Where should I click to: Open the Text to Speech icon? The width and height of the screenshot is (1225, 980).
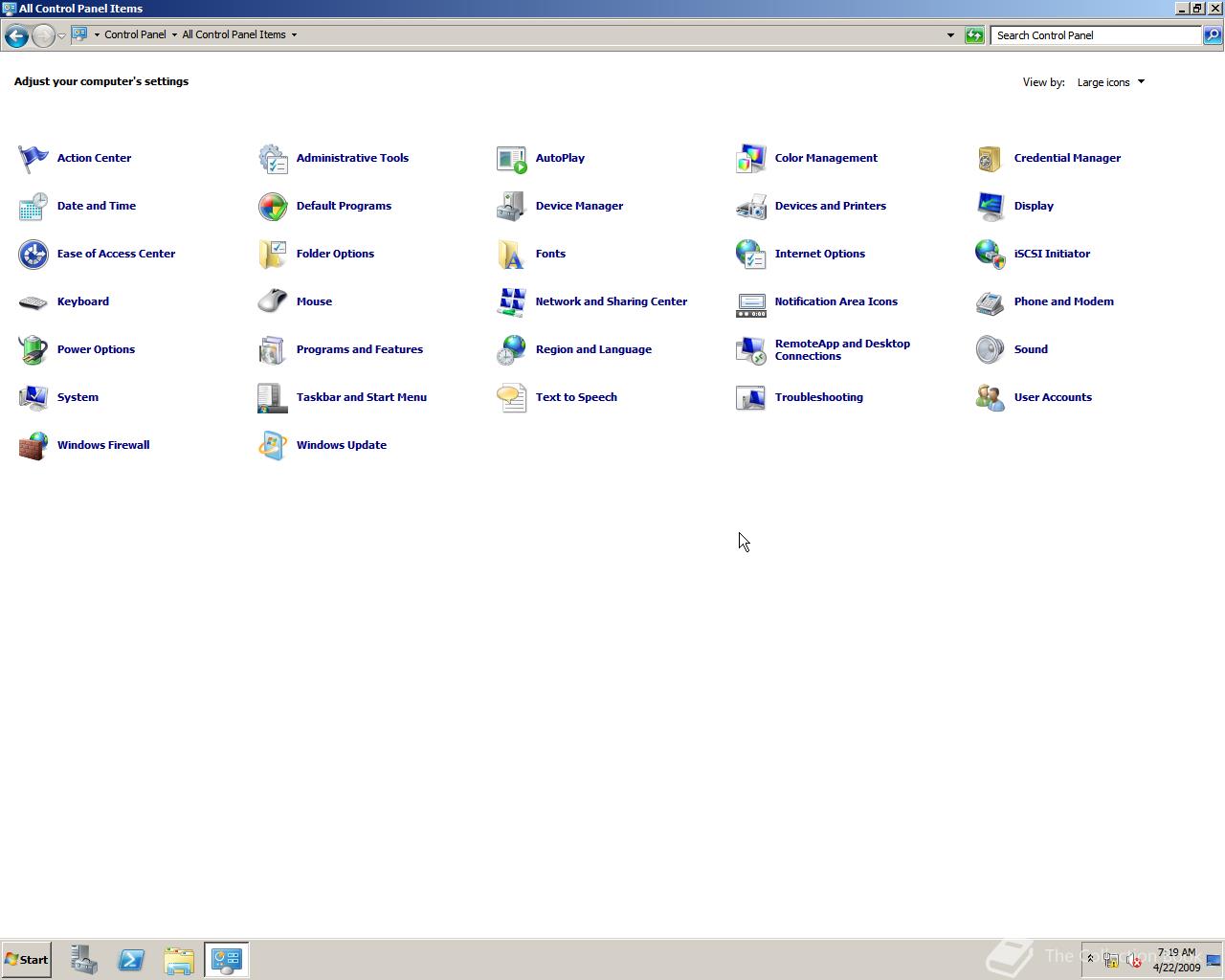512,398
